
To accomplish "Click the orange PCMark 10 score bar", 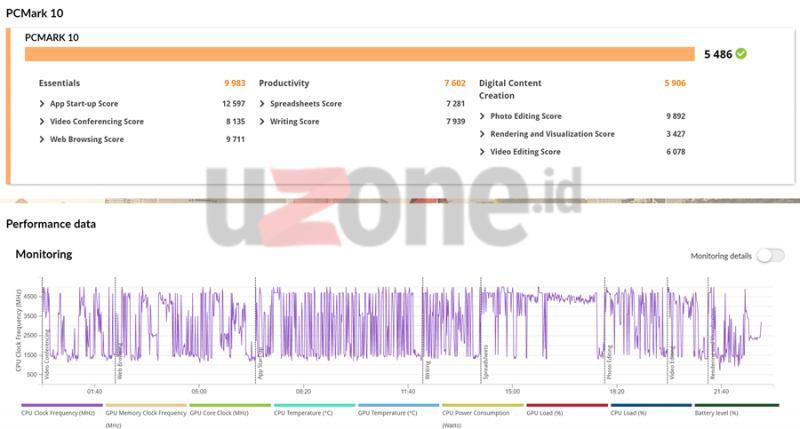I will (360, 54).
